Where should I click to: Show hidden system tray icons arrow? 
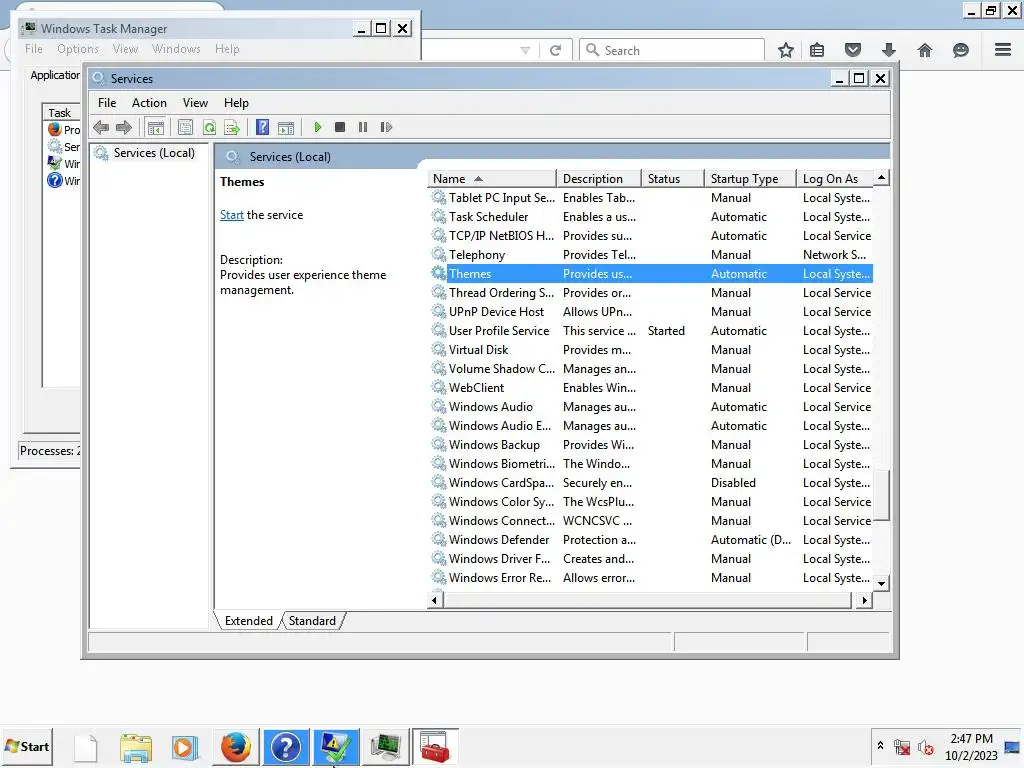880,745
